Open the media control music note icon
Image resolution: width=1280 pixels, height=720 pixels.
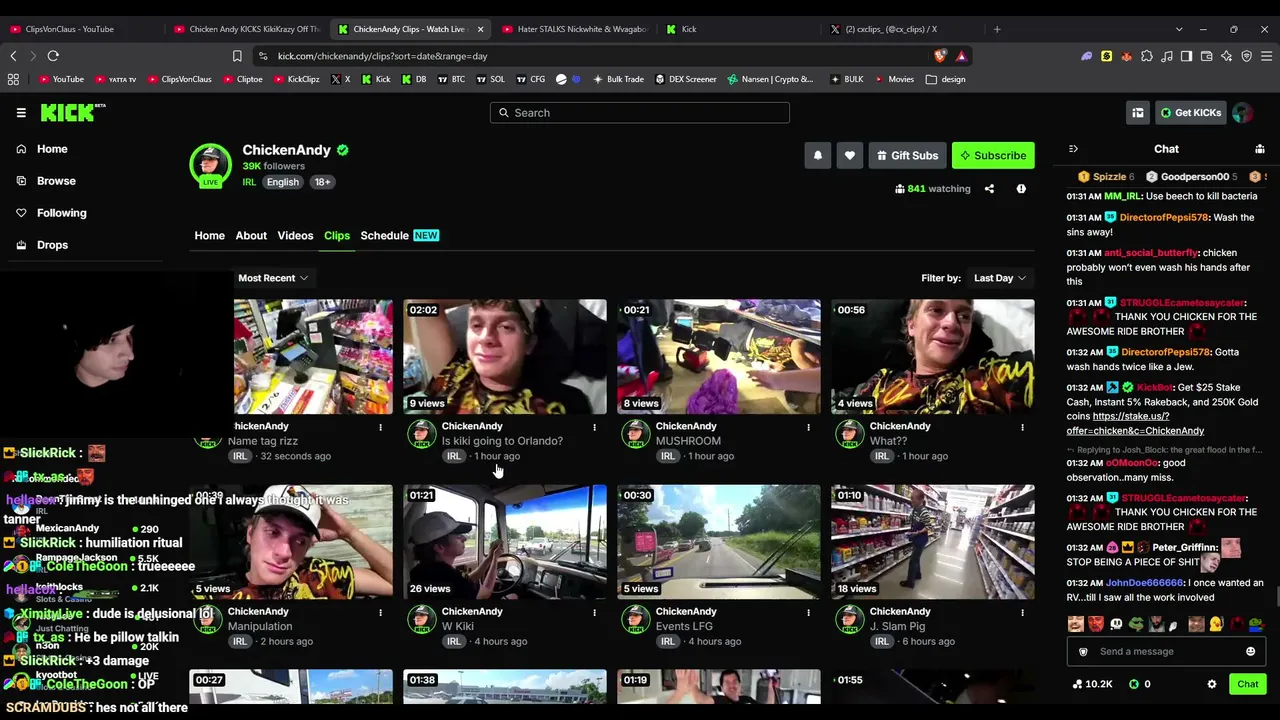coord(1167,56)
